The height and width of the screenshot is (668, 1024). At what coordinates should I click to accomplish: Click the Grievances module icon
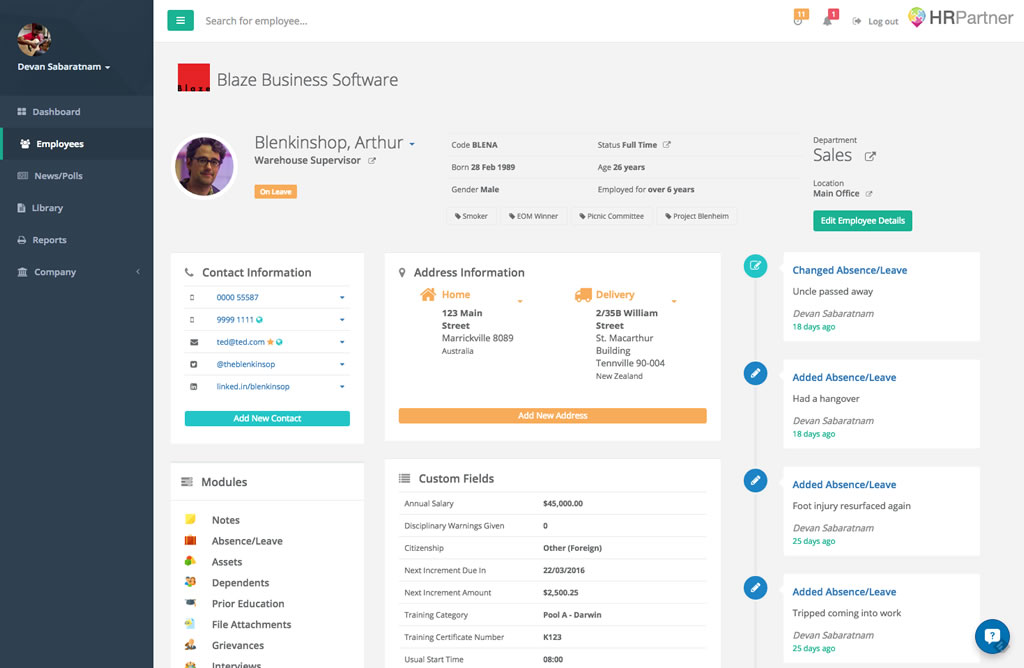[190, 644]
